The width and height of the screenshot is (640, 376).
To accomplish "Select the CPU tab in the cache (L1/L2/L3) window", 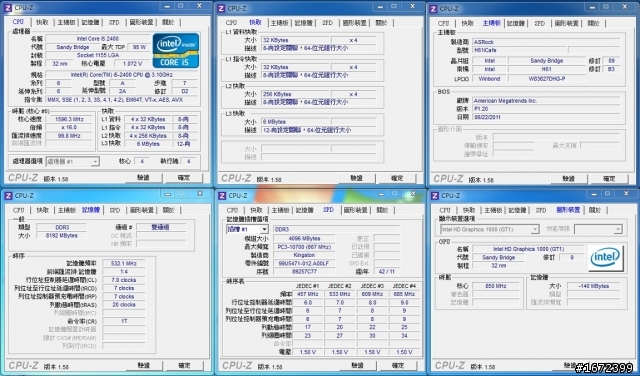I will (231, 23).
